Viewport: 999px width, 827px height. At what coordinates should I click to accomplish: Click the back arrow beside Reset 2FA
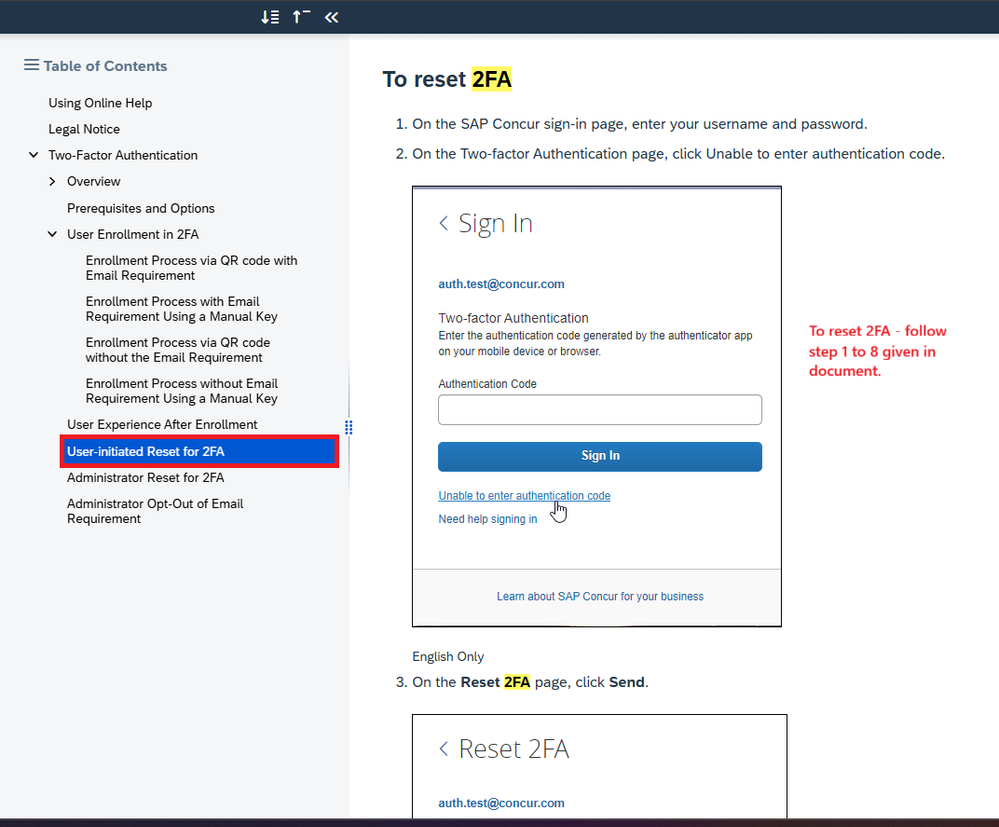coord(443,749)
